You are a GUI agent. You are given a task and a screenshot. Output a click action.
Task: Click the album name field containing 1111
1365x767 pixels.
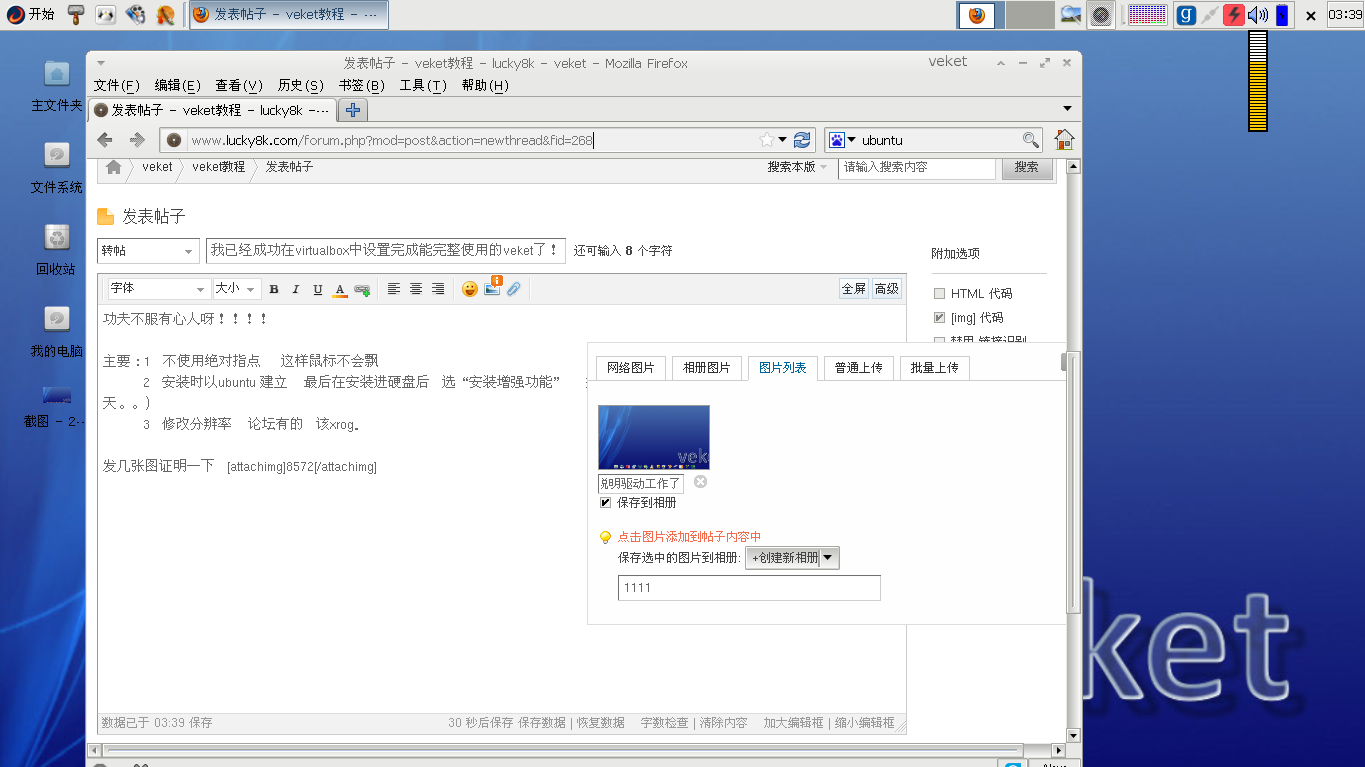click(x=749, y=588)
